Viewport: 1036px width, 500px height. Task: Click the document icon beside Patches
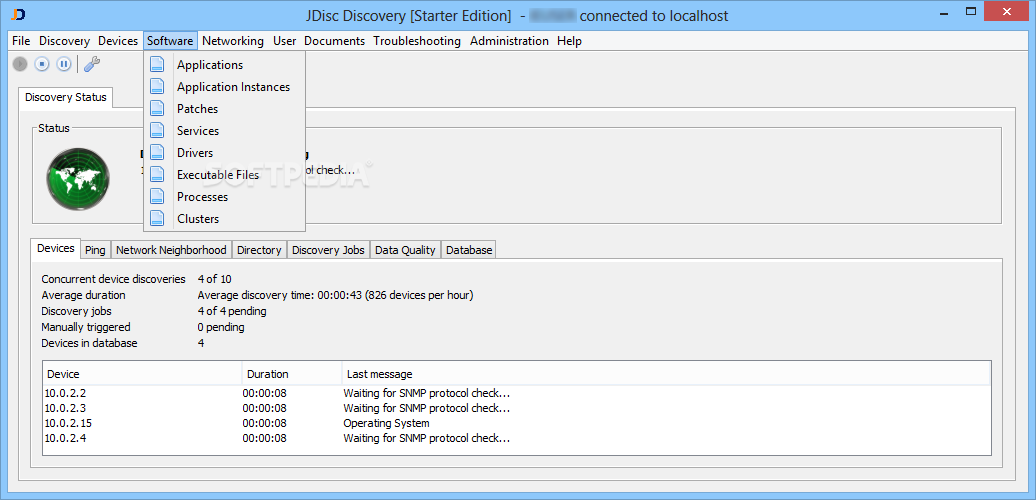pos(157,108)
